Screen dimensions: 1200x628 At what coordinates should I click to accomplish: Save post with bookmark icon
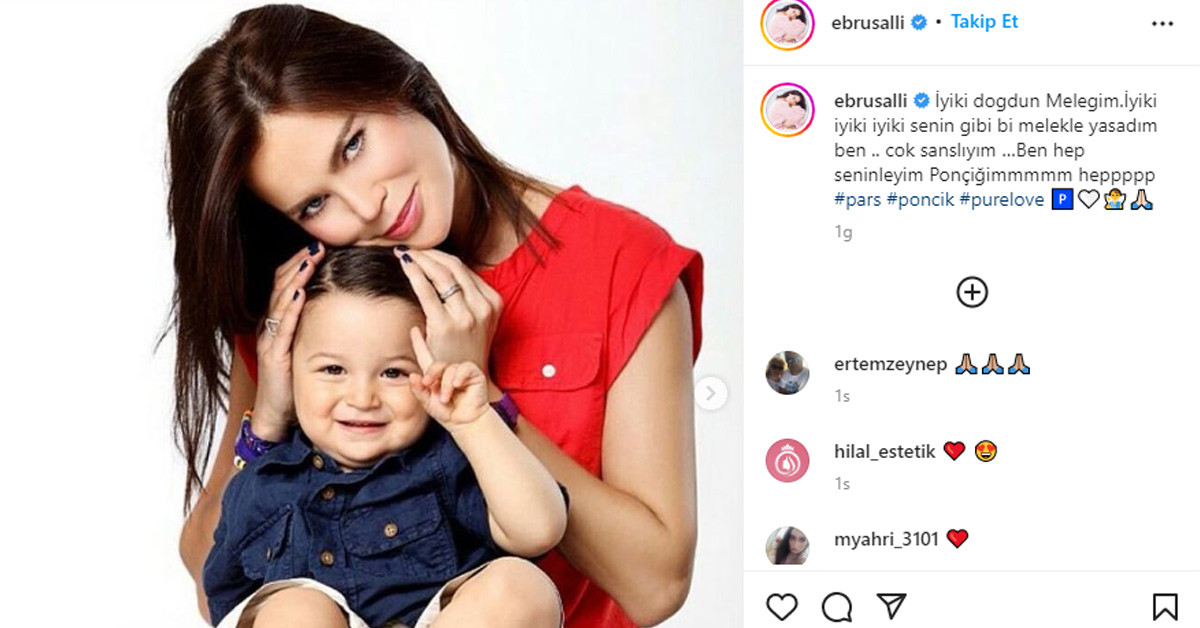[x=1165, y=607]
